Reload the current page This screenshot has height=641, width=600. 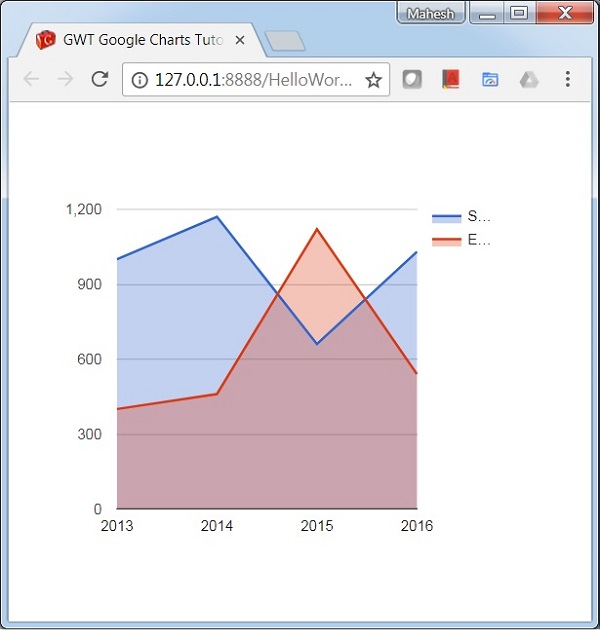(99, 80)
